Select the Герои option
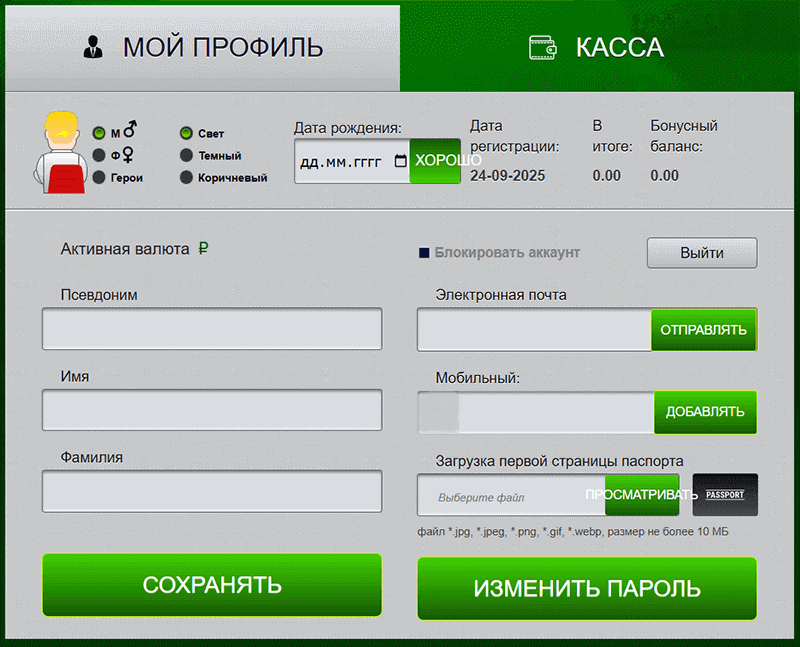800x647 pixels. point(99,177)
